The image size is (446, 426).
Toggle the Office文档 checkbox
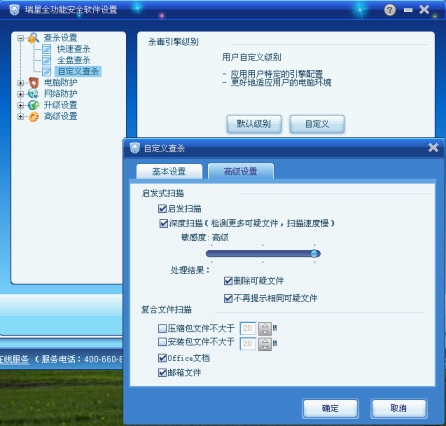point(162,358)
